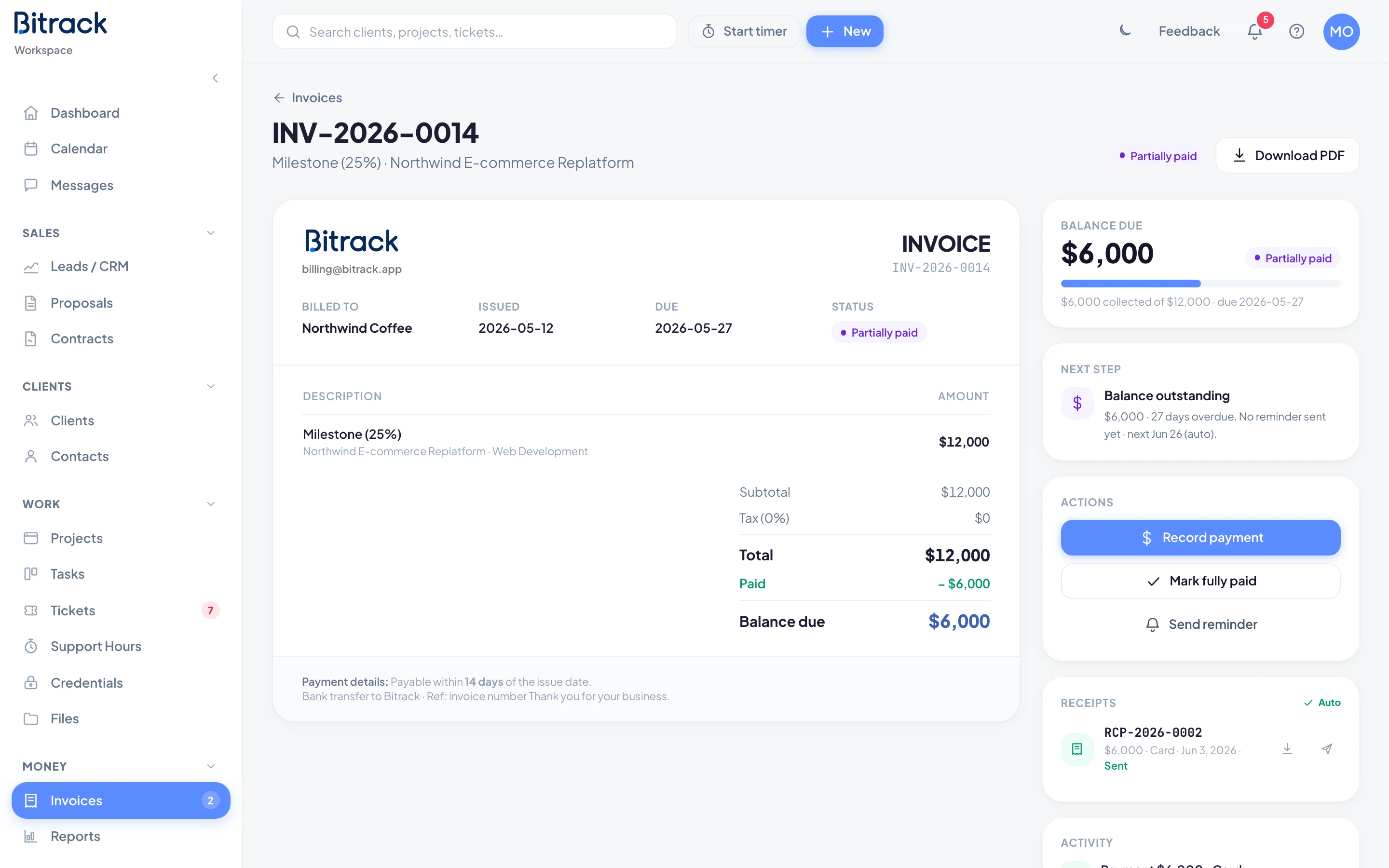Select Invoices in the sidebar
The height and width of the screenshot is (868, 1389).
pyautogui.click(x=121, y=800)
